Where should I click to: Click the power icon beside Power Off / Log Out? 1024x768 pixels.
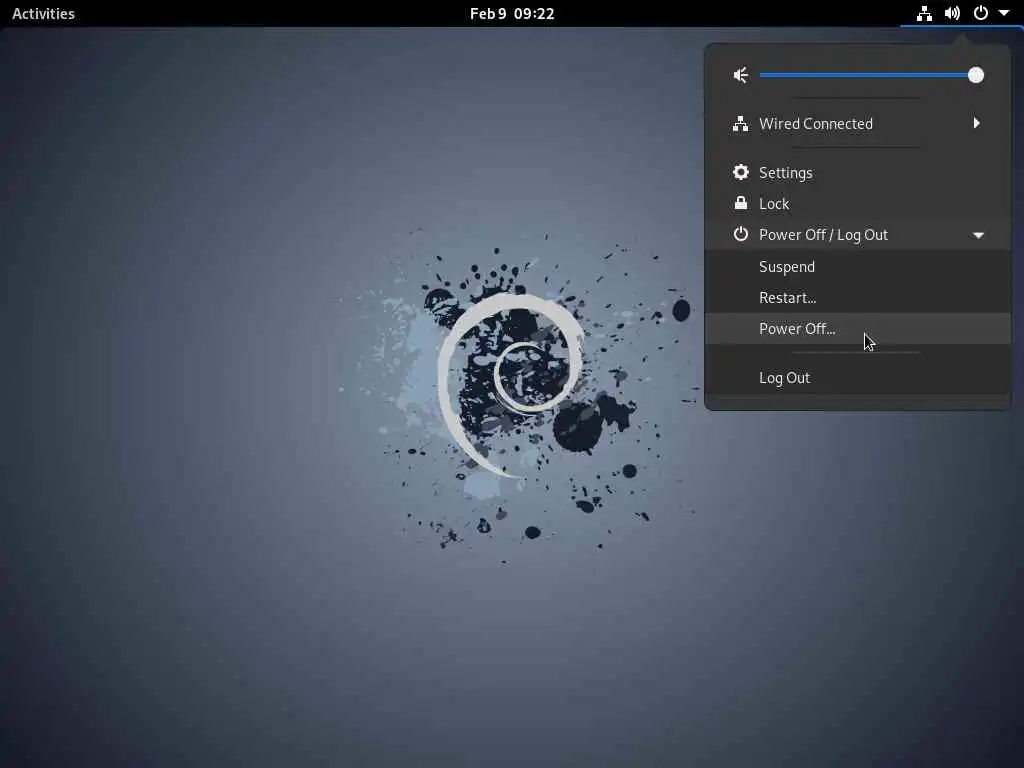[x=741, y=234]
